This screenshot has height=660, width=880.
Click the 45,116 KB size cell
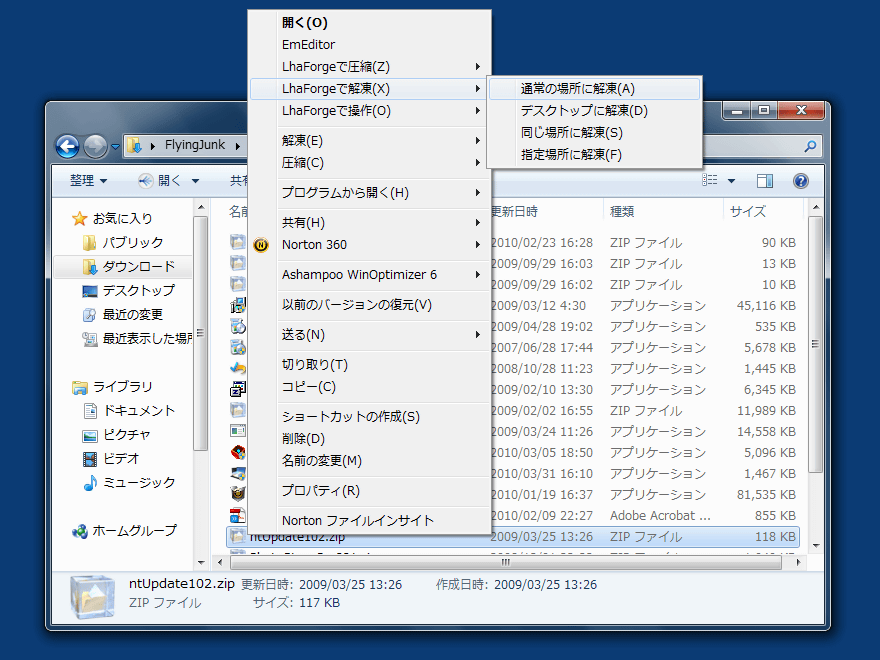pos(766,306)
